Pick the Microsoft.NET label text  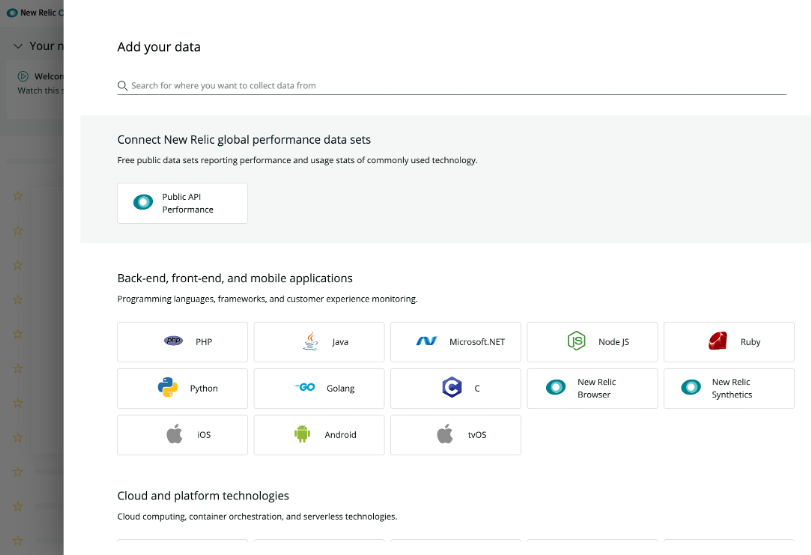pyautogui.click(x=477, y=342)
